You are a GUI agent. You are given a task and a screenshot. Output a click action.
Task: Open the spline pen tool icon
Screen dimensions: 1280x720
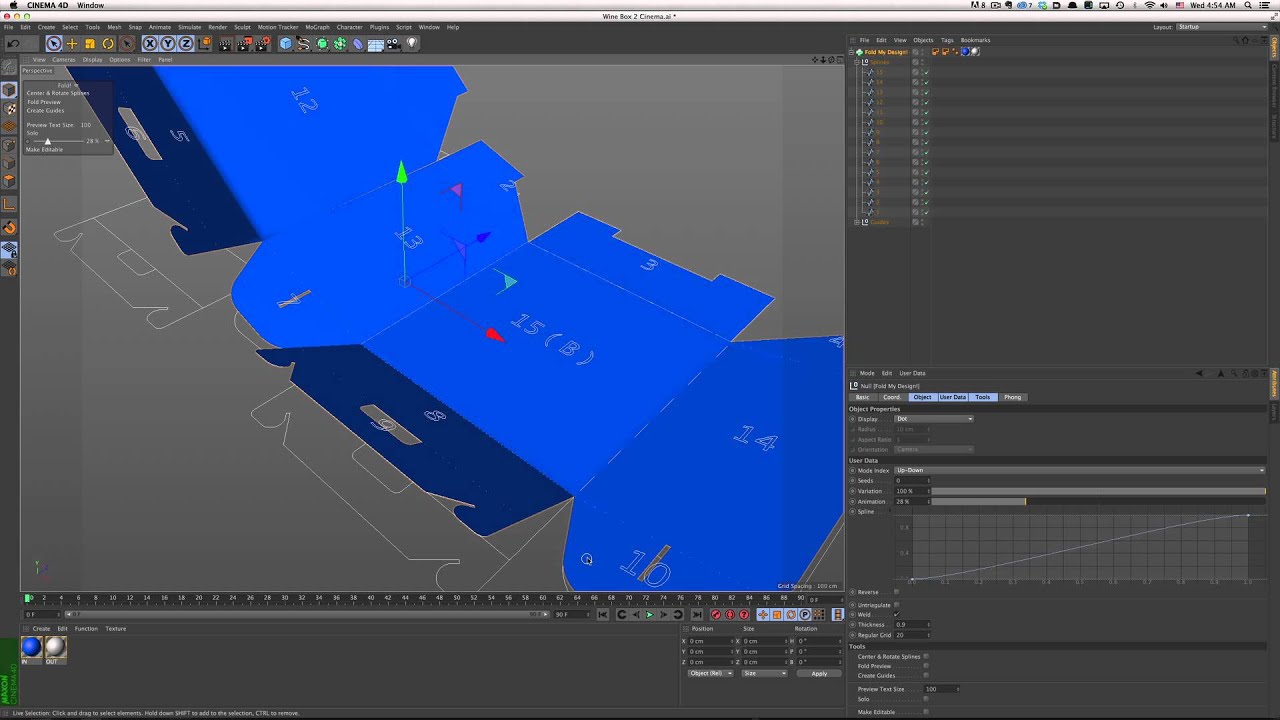click(x=304, y=44)
